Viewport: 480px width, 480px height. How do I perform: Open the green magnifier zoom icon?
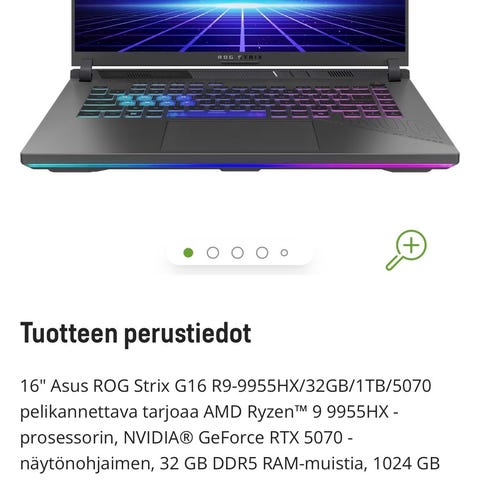406,250
